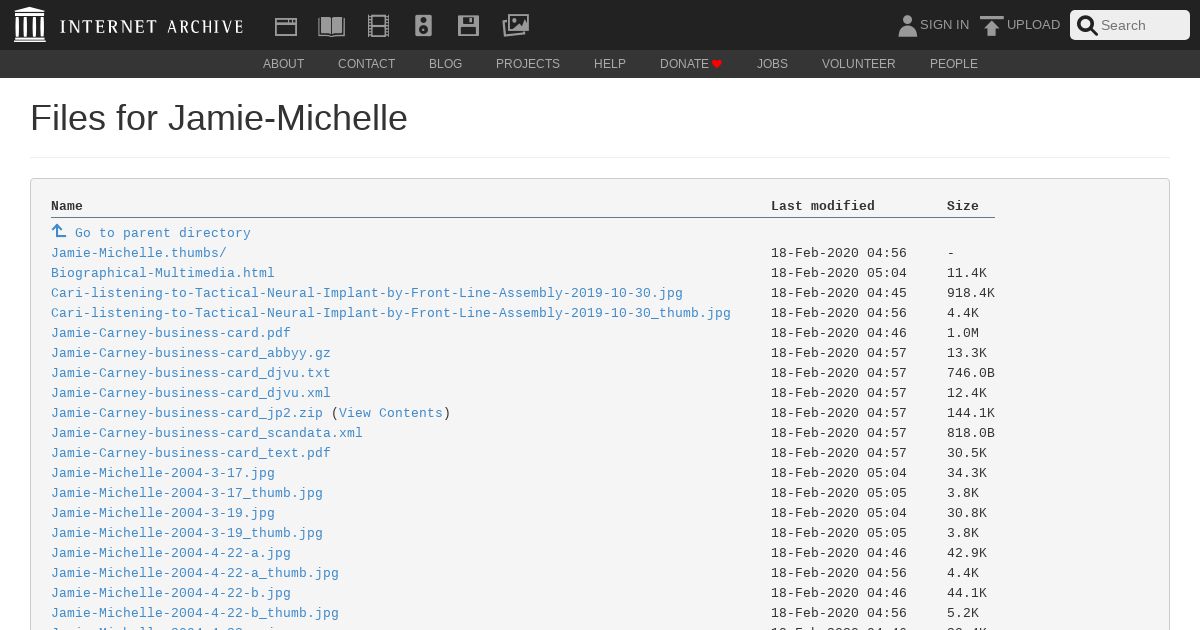The width and height of the screenshot is (1200, 630).
Task: Click the 746.0B size value
Action: point(971,373)
